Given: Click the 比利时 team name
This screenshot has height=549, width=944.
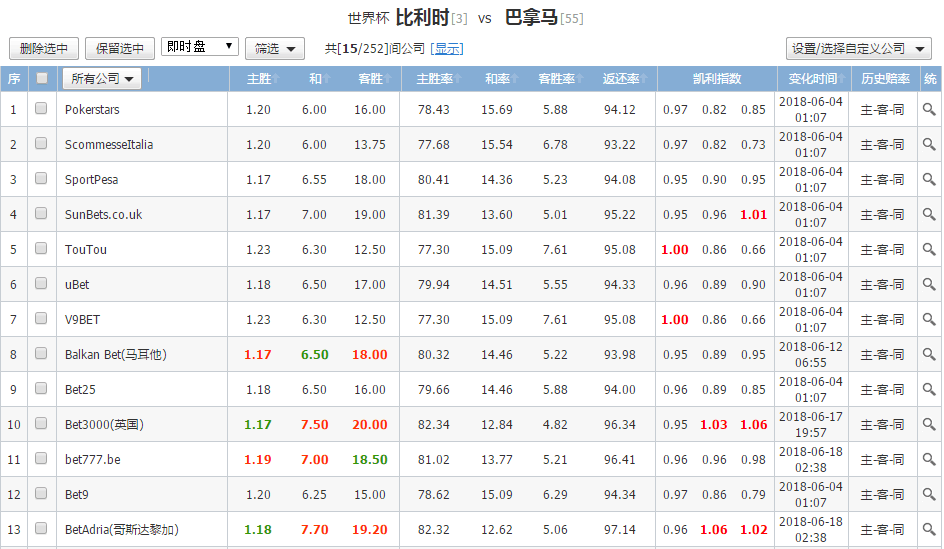Looking at the screenshot, I should click(x=422, y=17).
